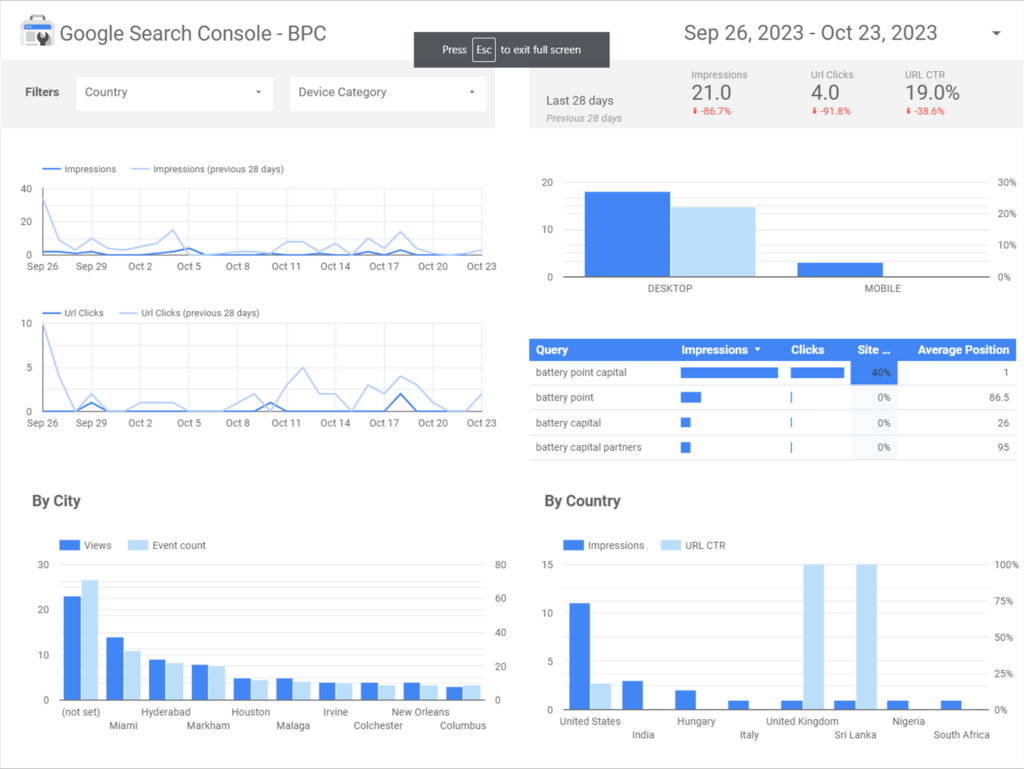Image resolution: width=1024 pixels, height=769 pixels.
Task: Expand the date range picker arrow
Action: (996, 33)
